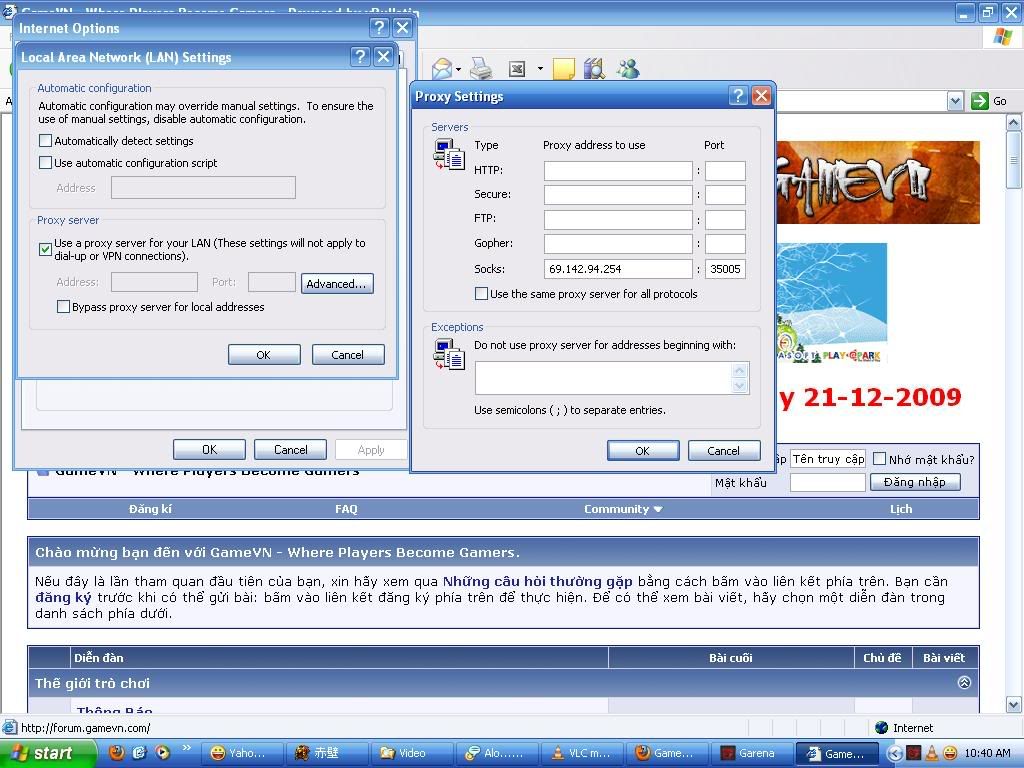The height and width of the screenshot is (768, 1024).
Task: Click Cancel in Proxy Settings
Action: (x=724, y=451)
